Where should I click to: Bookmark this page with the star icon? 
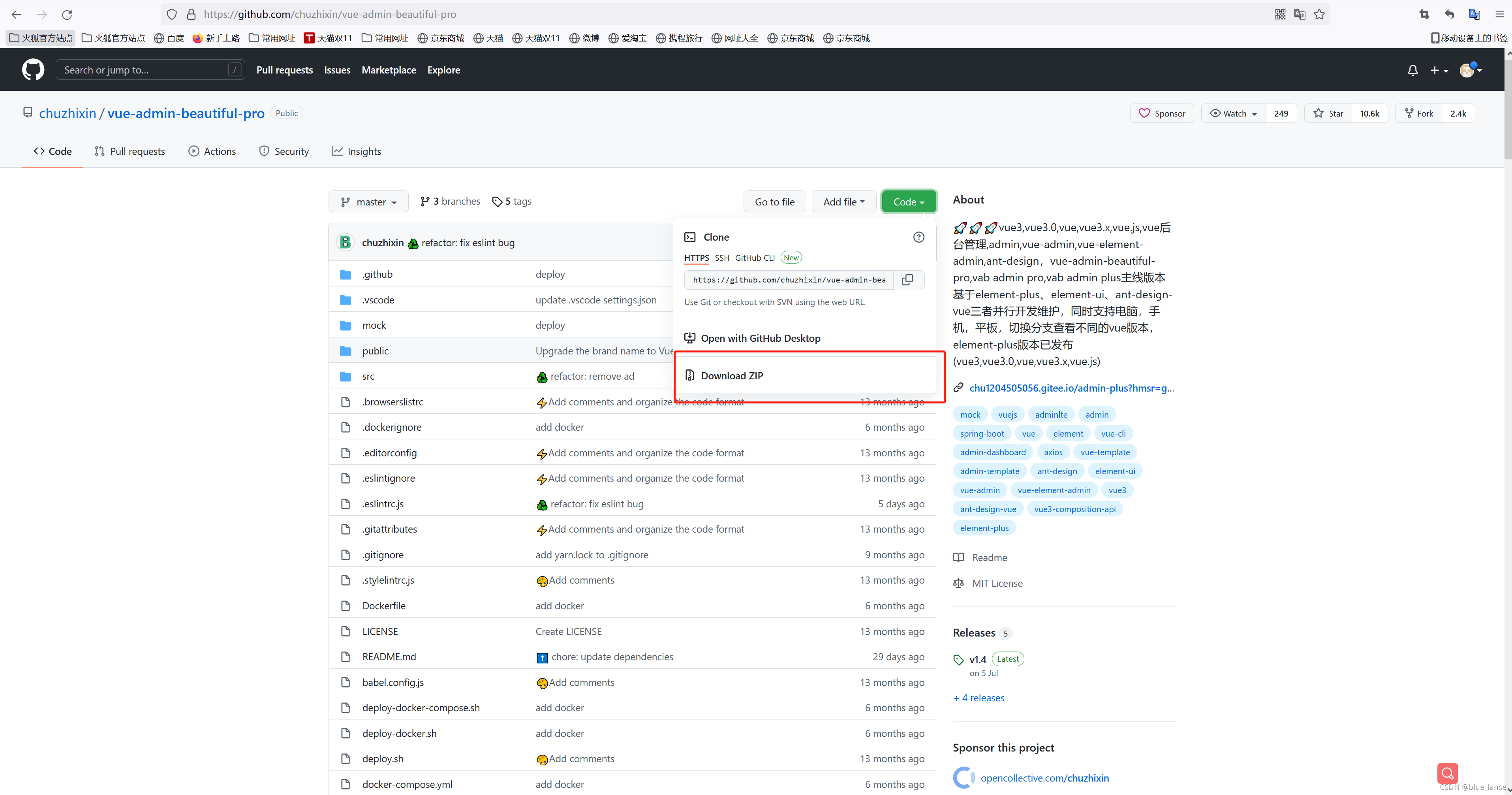pyautogui.click(x=1319, y=14)
